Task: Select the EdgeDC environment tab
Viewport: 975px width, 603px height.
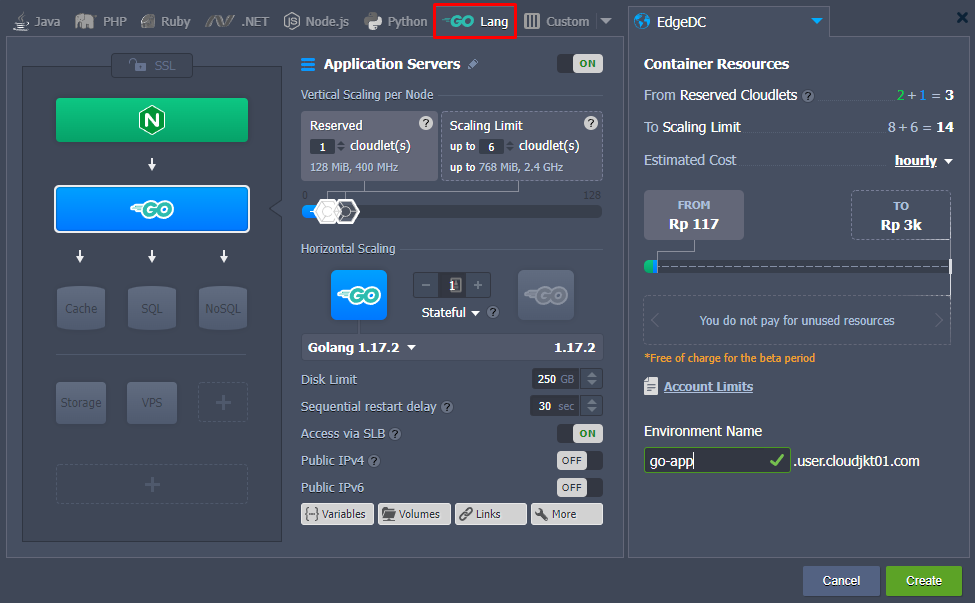Action: point(680,19)
